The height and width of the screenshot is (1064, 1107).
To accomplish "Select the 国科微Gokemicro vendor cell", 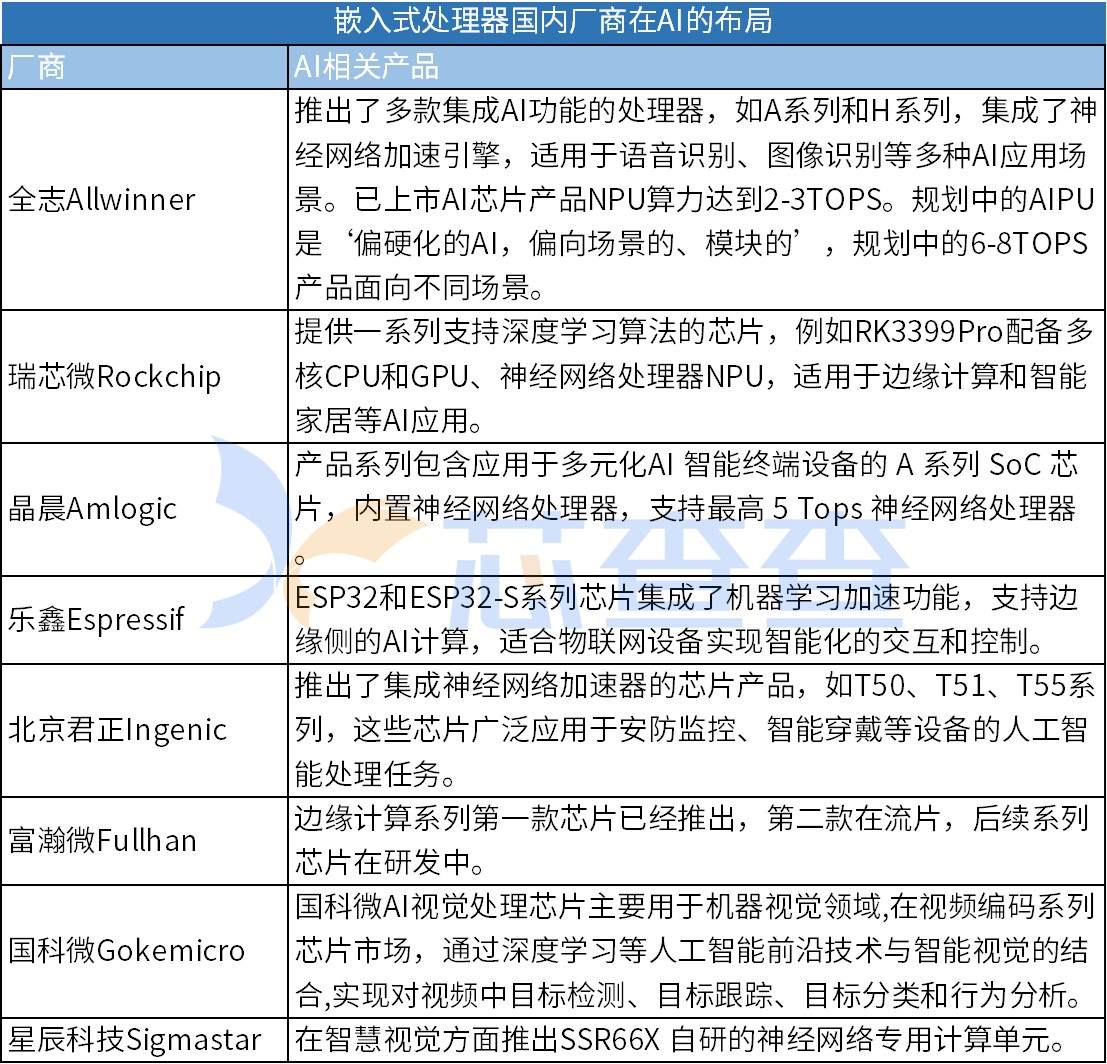I will pos(127,950).
